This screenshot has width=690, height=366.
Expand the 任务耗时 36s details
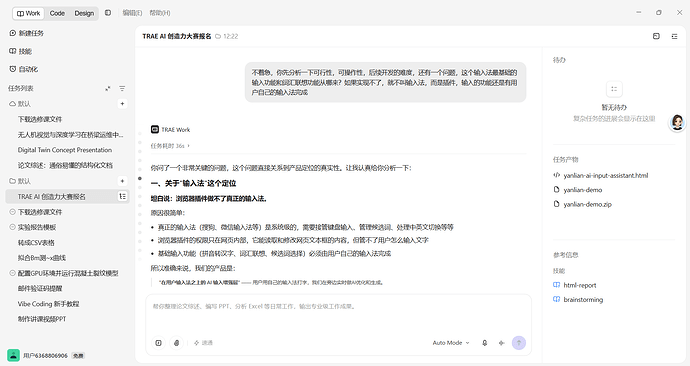[170, 146]
